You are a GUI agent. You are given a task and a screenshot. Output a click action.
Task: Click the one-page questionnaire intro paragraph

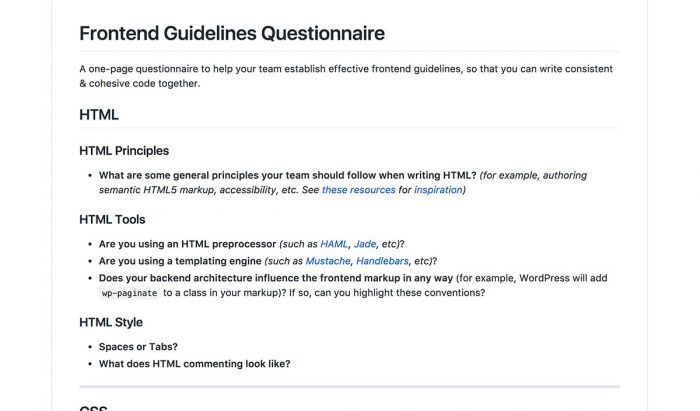pyautogui.click(x=346, y=76)
